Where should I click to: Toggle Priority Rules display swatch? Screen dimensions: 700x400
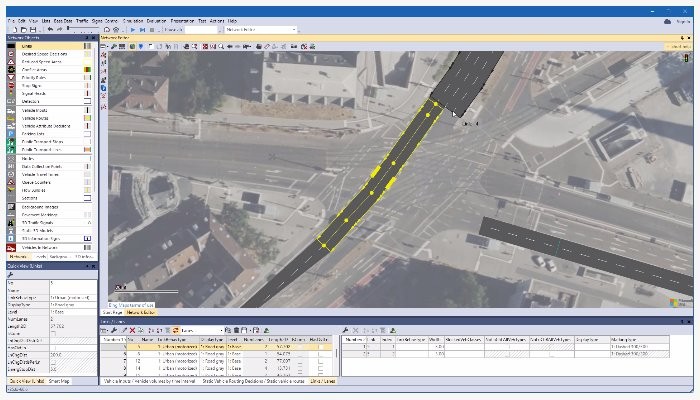88,79
